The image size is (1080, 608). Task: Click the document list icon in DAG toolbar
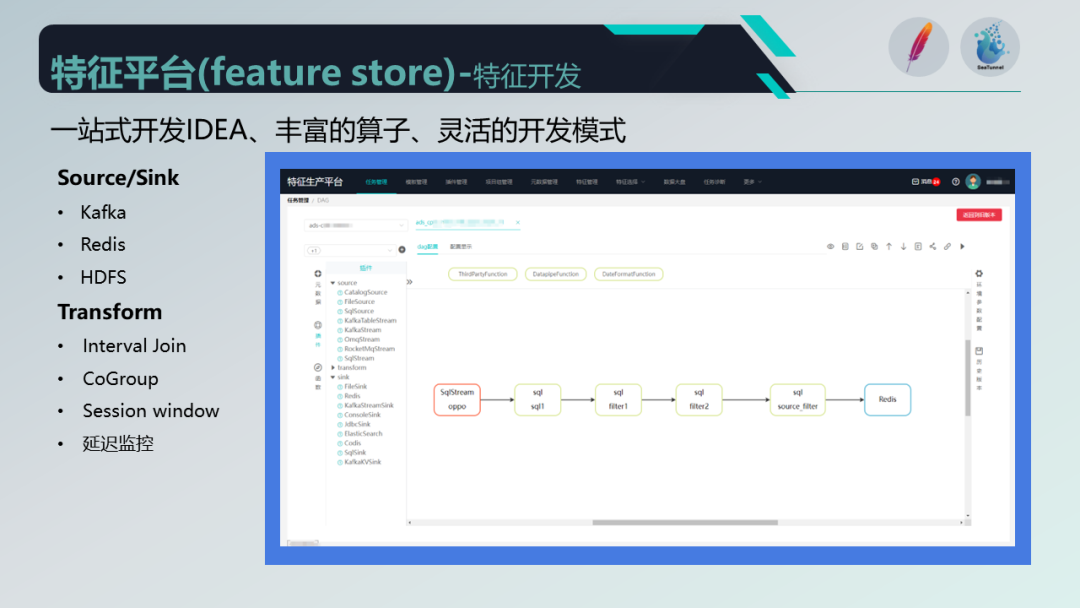pyautogui.click(x=845, y=247)
